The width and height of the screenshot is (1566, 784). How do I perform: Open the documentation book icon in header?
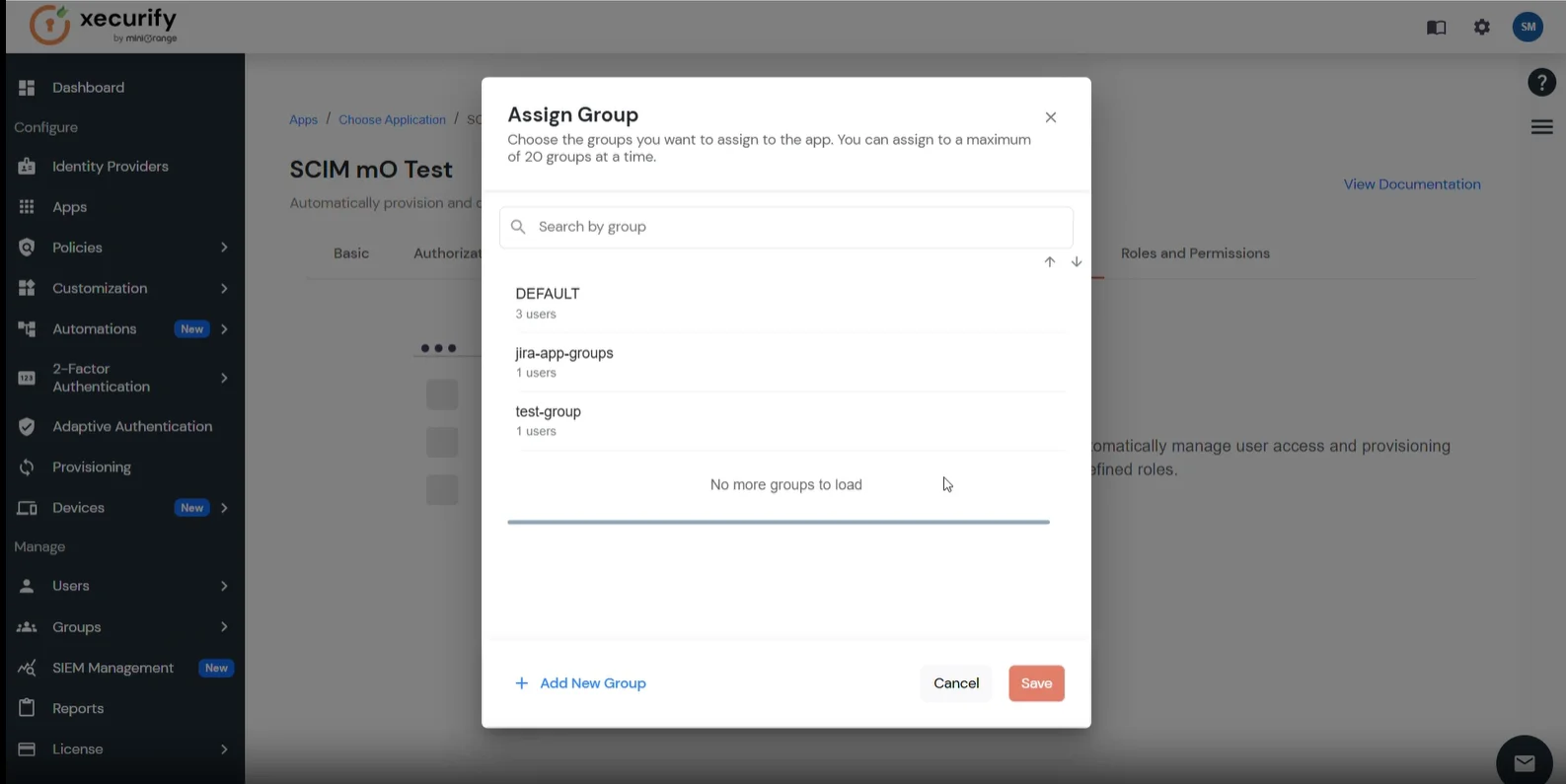click(x=1436, y=28)
